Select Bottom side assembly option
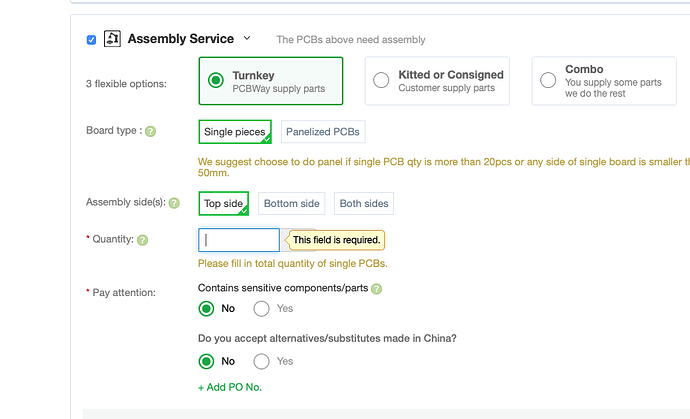Viewport: 690px width, 419px height. click(x=291, y=203)
